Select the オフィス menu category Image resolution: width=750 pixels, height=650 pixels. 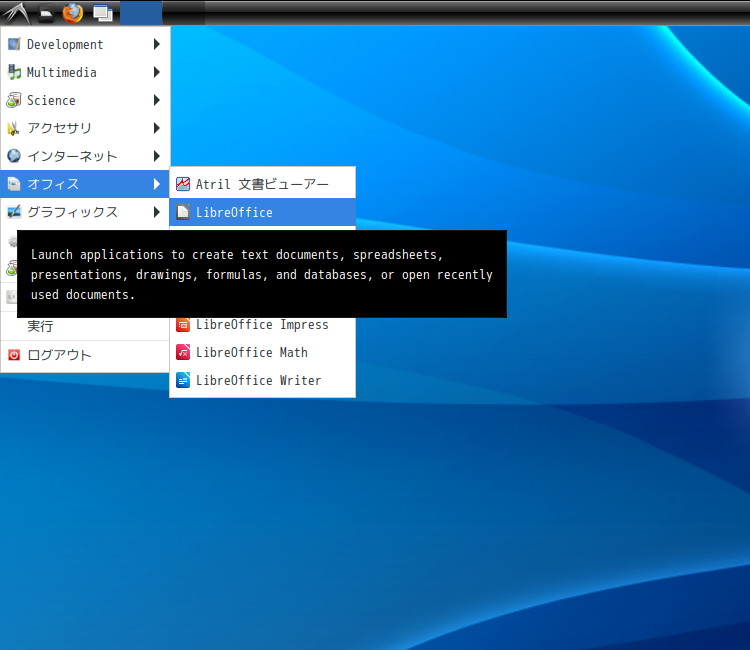tap(85, 184)
